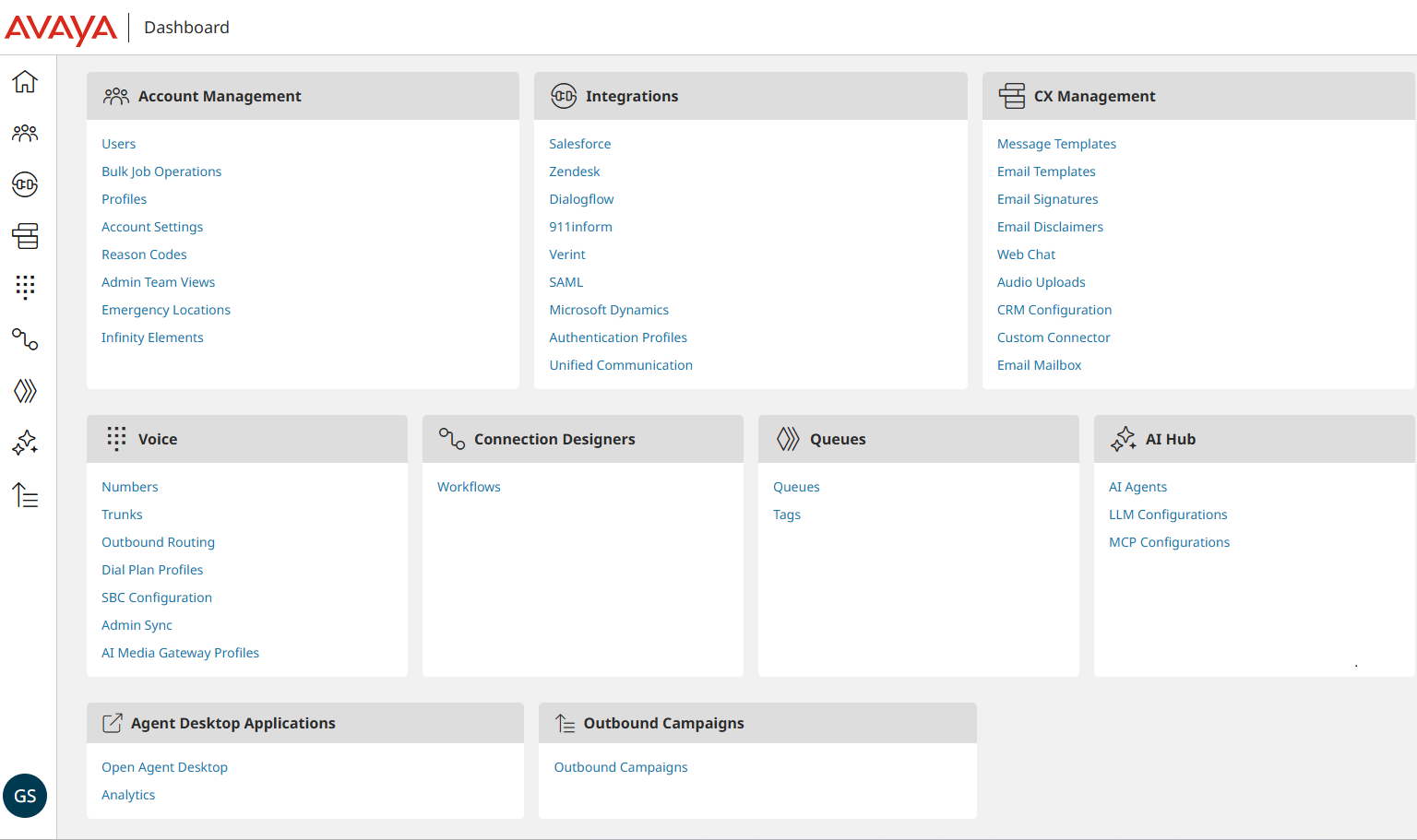The height and width of the screenshot is (840, 1417).
Task: Open Numbers under Voice
Action: click(x=130, y=487)
